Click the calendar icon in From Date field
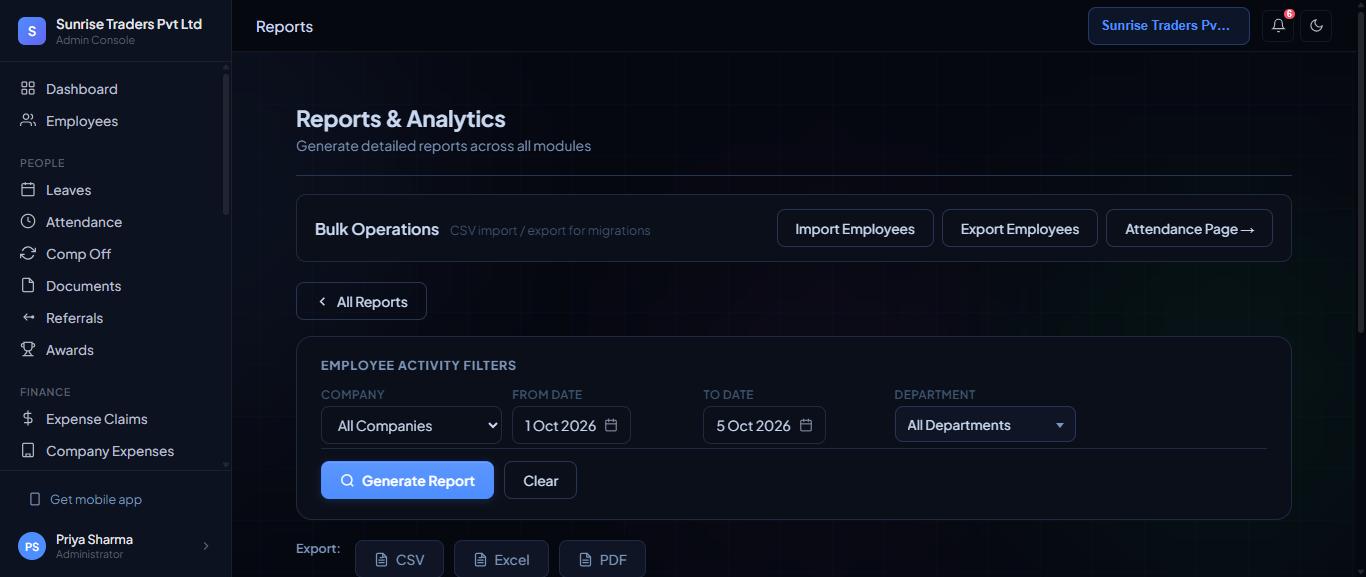Screen dimensions: 1366x577 [611, 425]
